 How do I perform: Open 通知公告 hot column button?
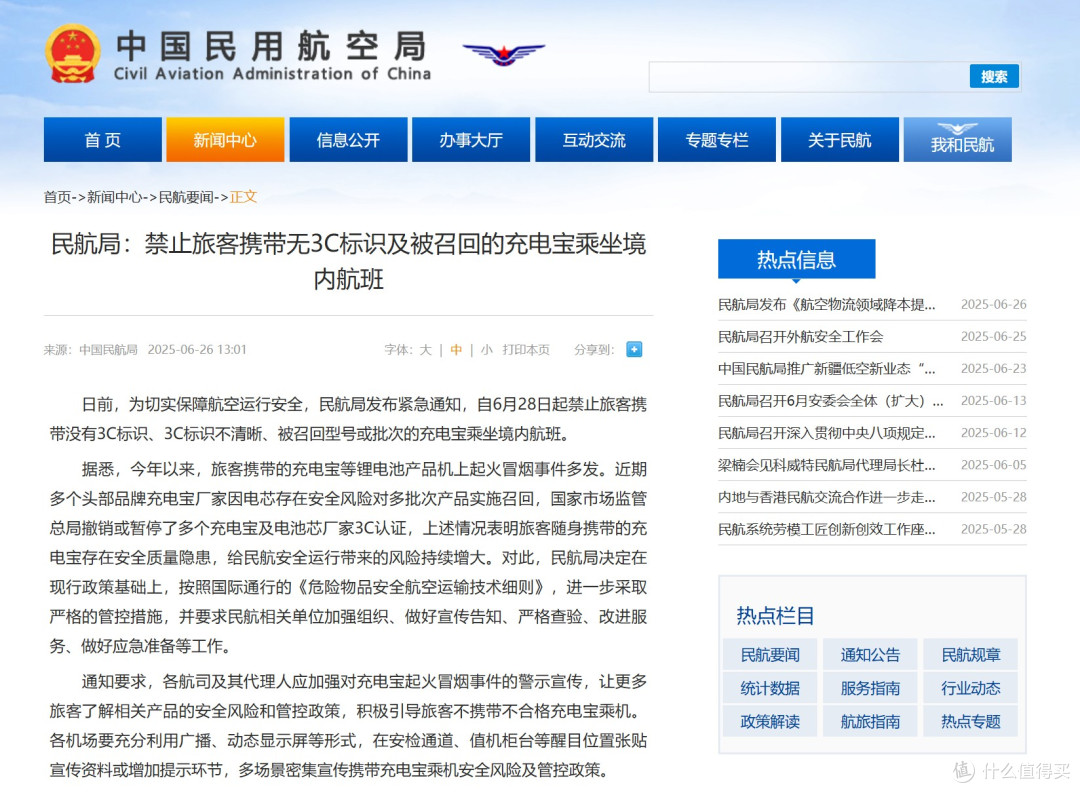[x=870, y=655]
